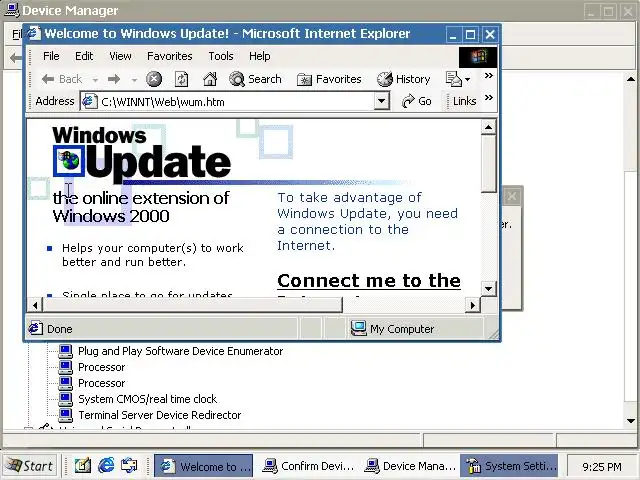
Task: Click the page icon in the address bar
Action: click(89, 101)
